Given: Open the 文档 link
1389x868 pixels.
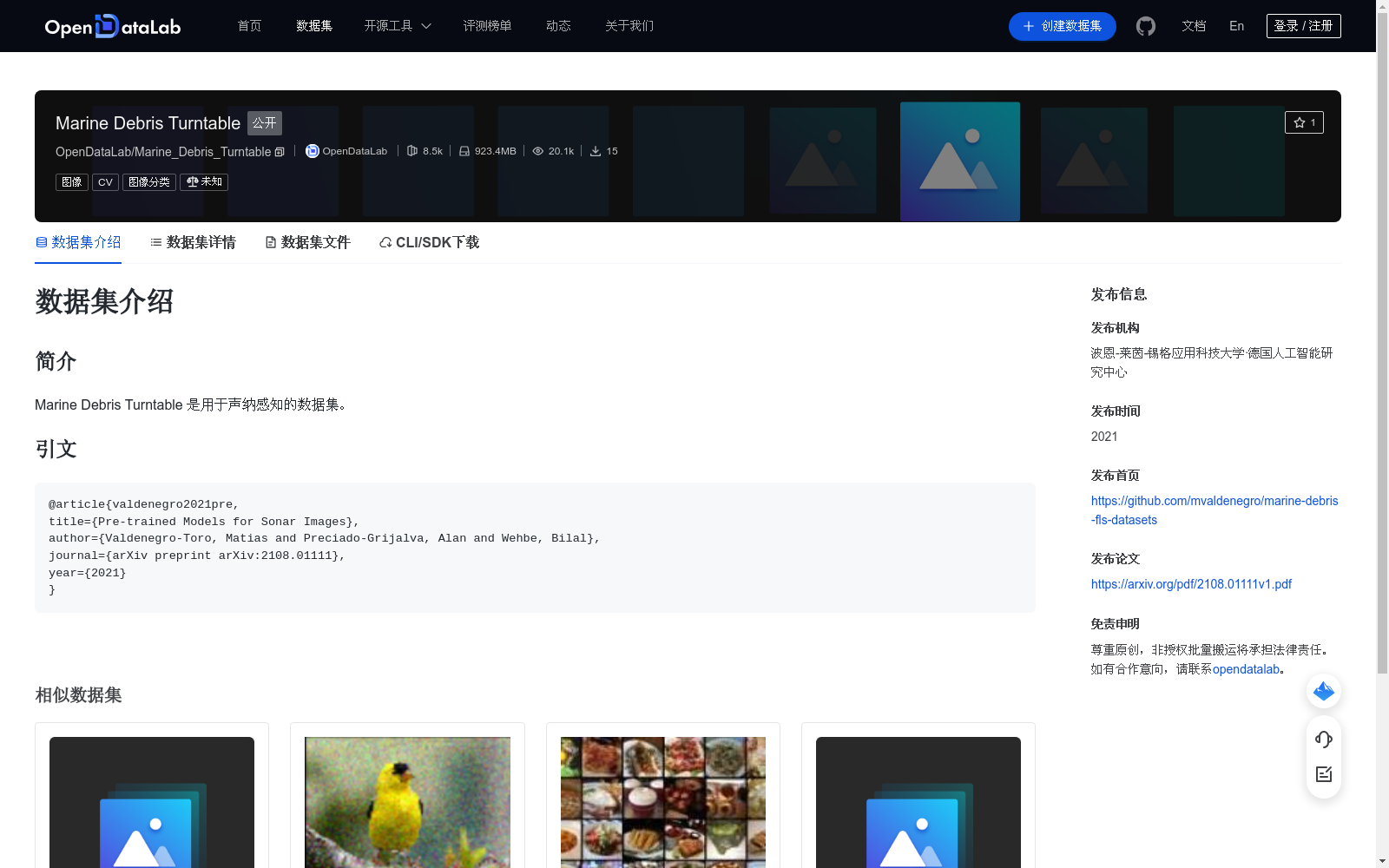Looking at the screenshot, I should pyautogui.click(x=1194, y=26).
